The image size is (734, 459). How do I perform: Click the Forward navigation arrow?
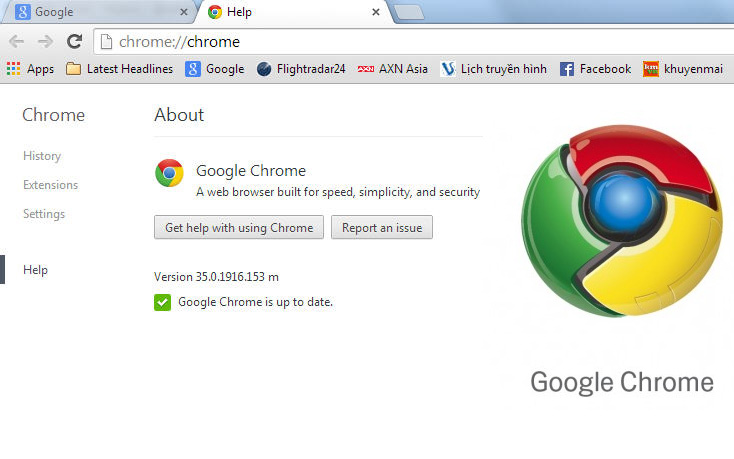tap(45, 42)
